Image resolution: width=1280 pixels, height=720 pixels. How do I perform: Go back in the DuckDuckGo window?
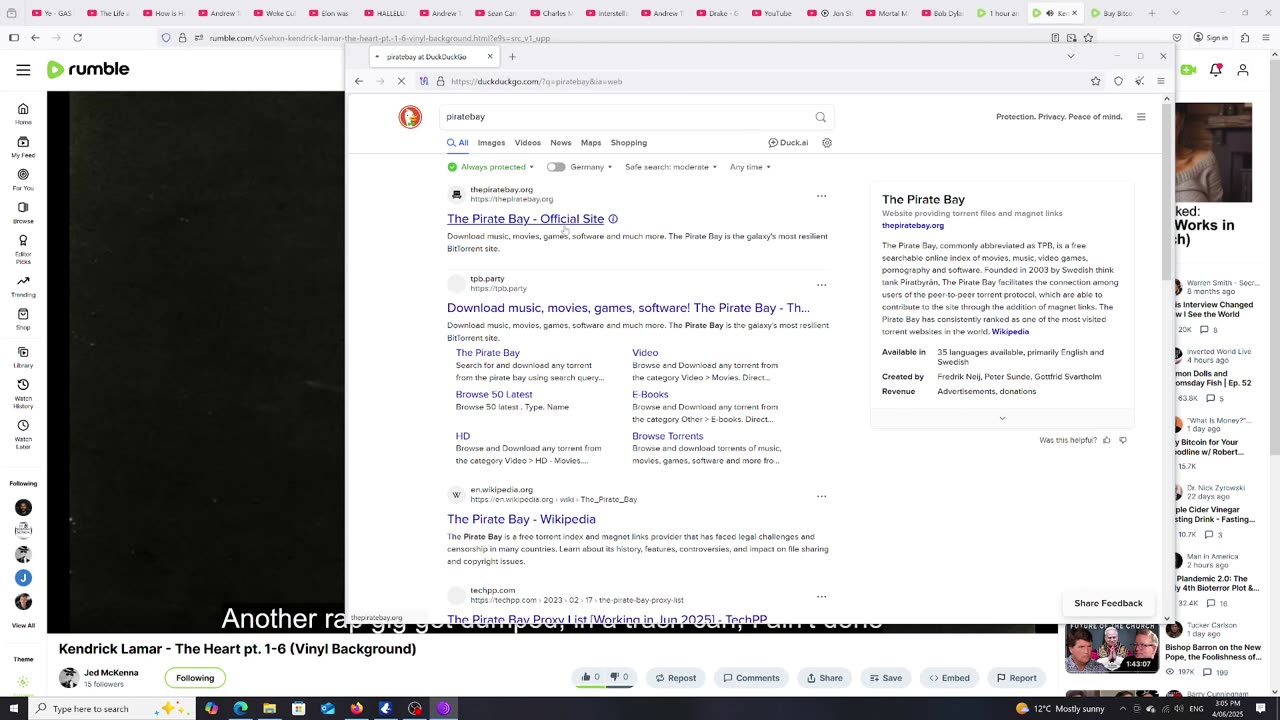(x=359, y=81)
